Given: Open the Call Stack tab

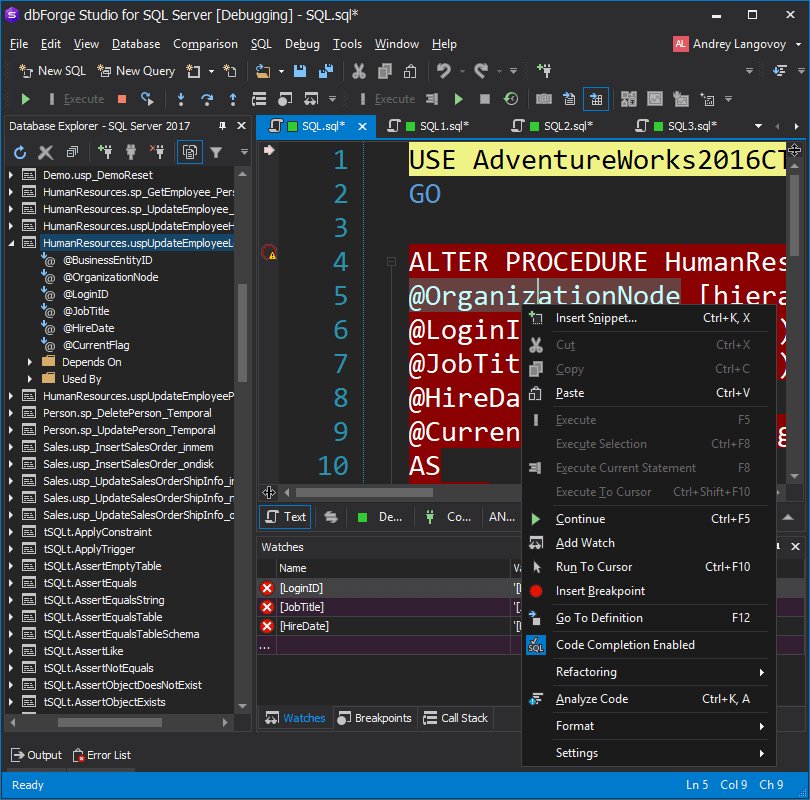Looking at the screenshot, I should point(456,718).
